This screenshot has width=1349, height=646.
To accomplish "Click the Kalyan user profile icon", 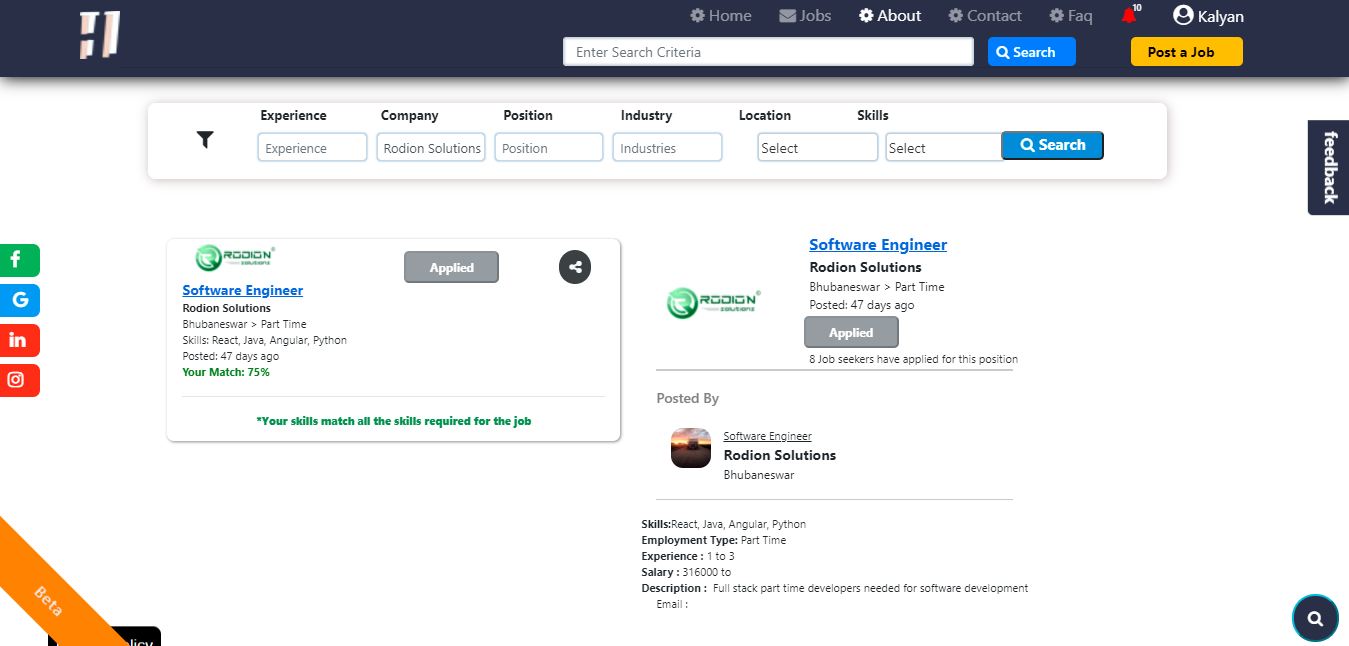I will [1183, 15].
